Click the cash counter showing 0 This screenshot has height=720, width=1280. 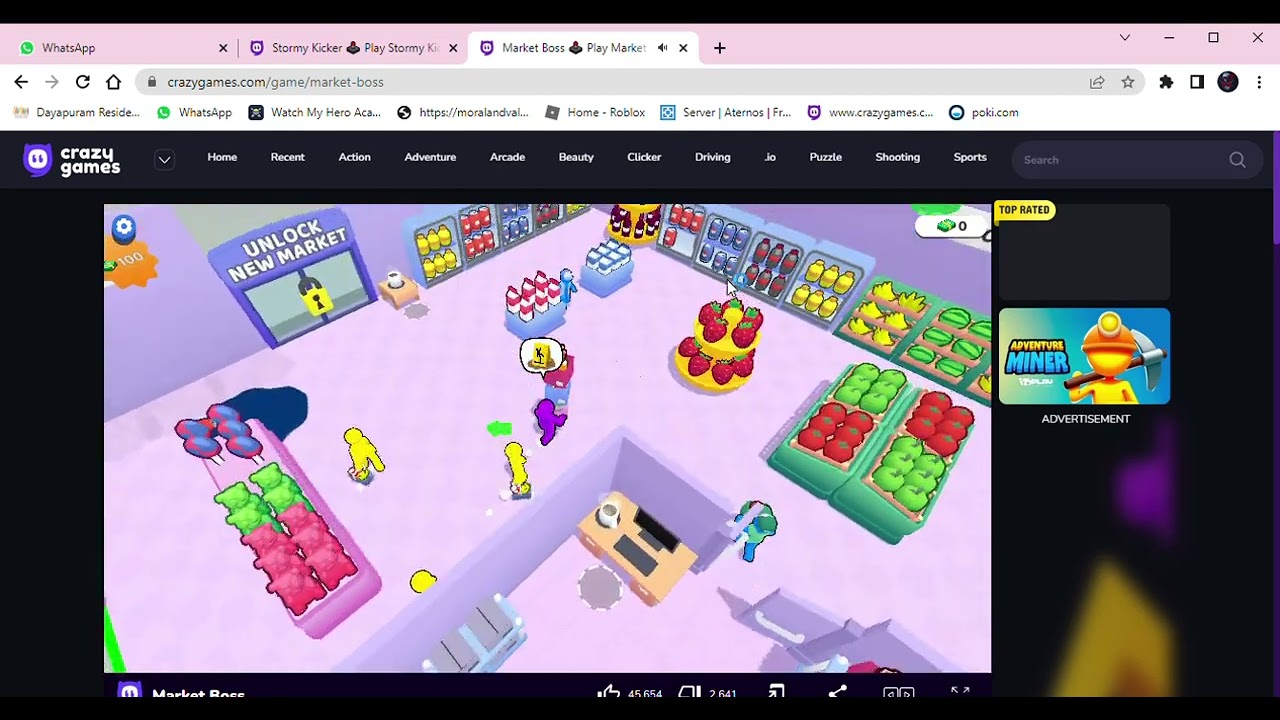(x=950, y=226)
